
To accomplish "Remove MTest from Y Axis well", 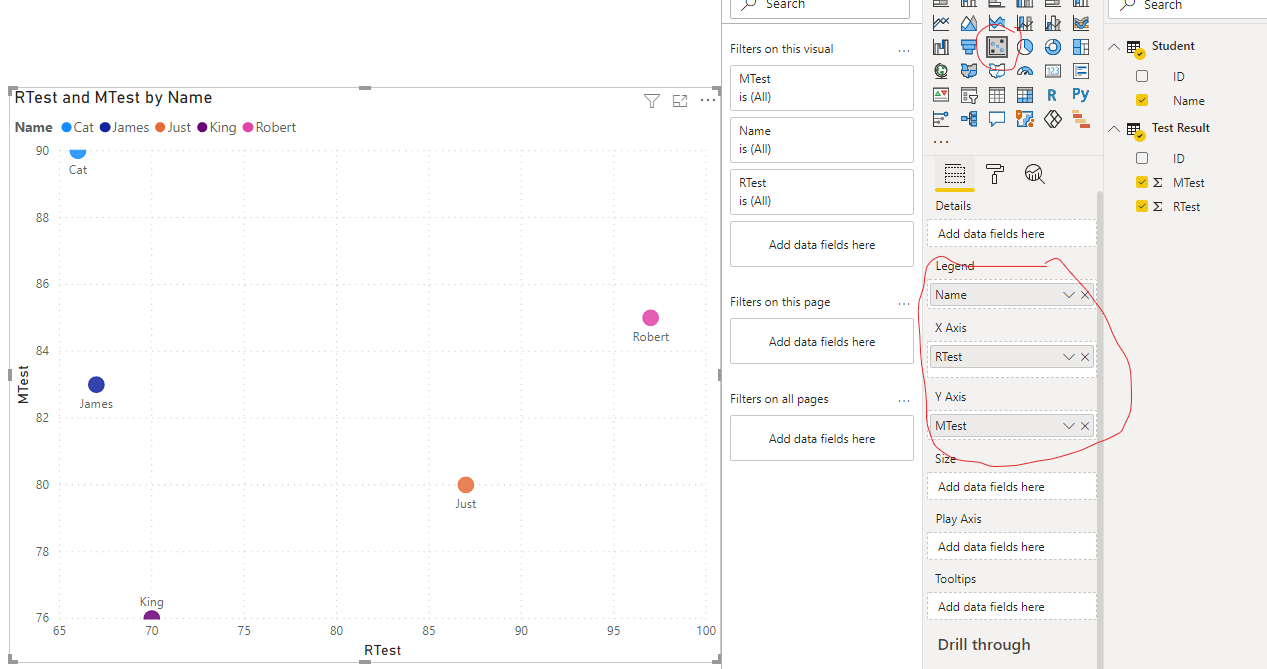I will coord(1085,426).
